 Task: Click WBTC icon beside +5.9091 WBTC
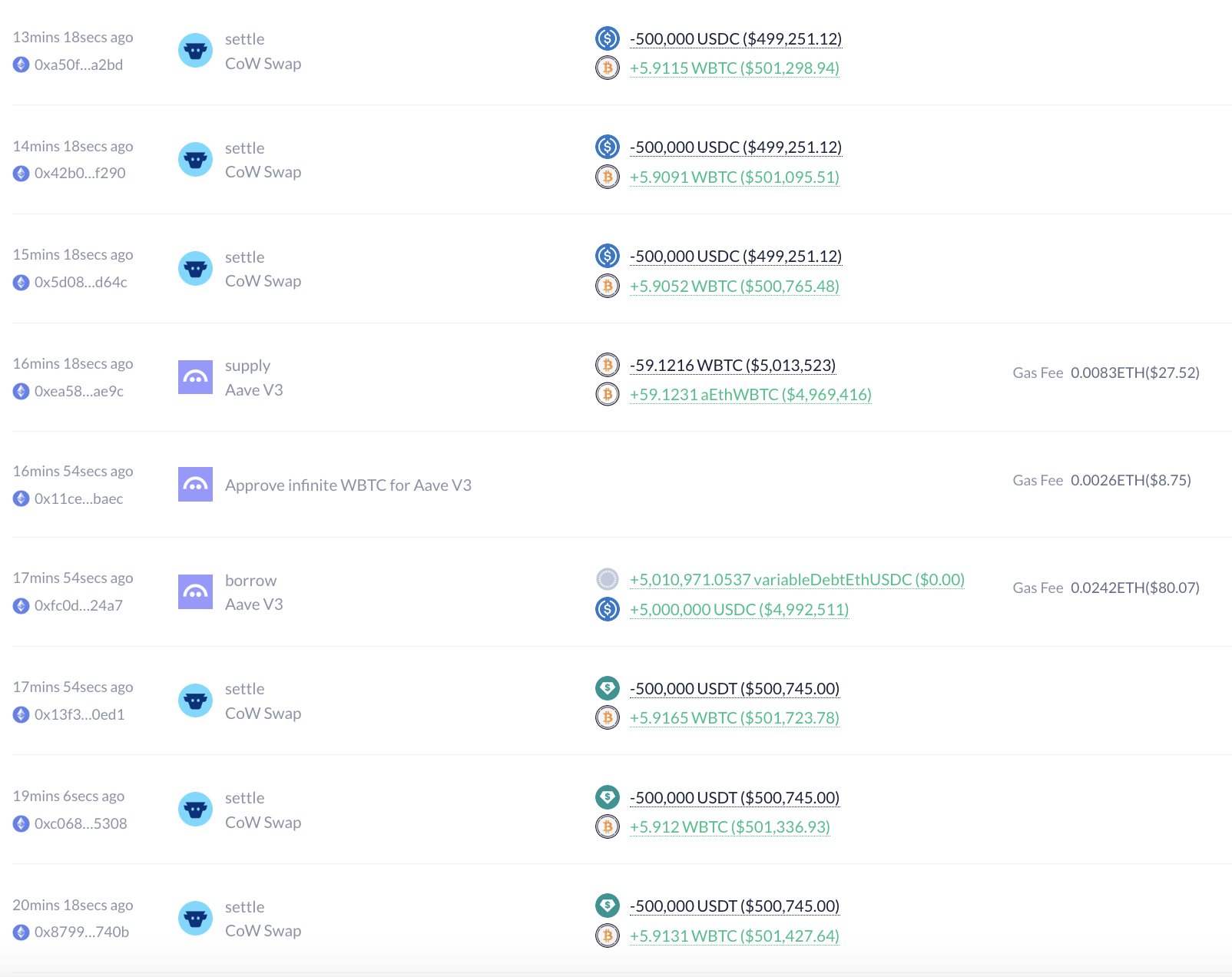608,177
